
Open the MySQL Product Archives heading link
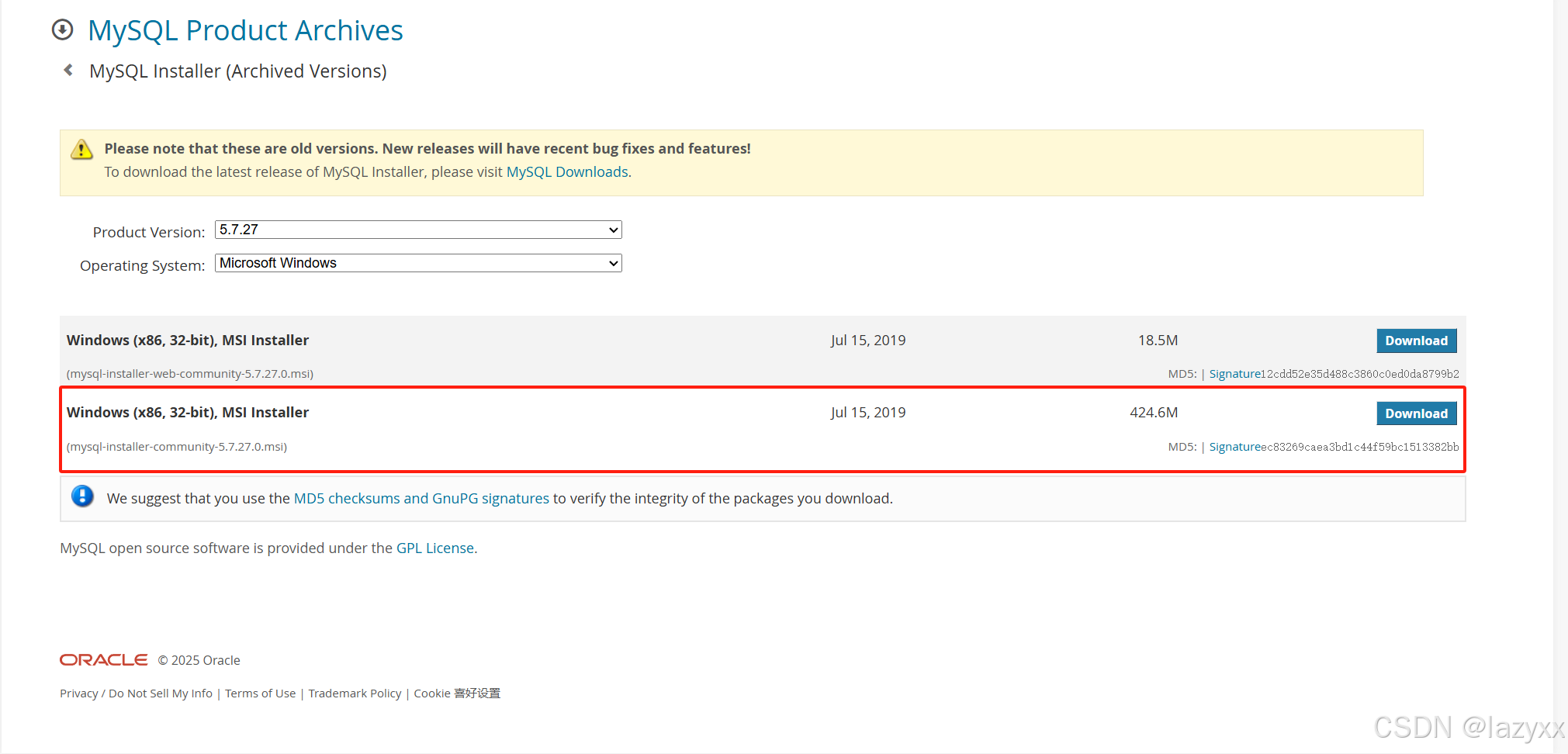coord(245,30)
